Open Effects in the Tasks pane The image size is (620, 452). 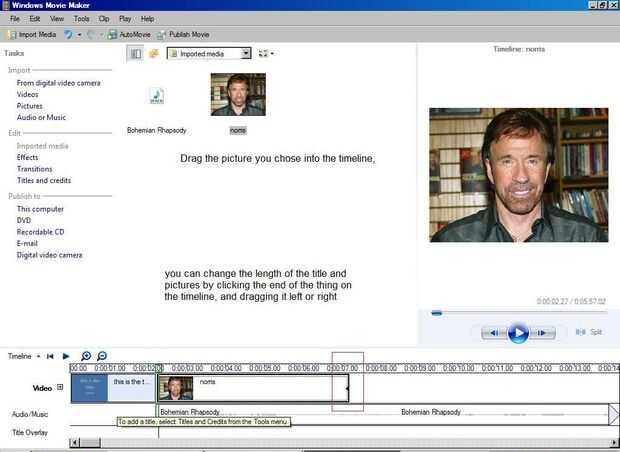(x=27, y=157)
